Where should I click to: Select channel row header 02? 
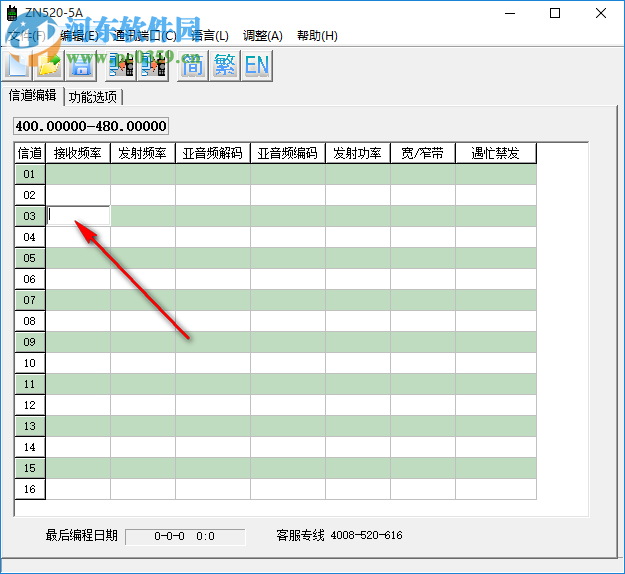[29, 195]
